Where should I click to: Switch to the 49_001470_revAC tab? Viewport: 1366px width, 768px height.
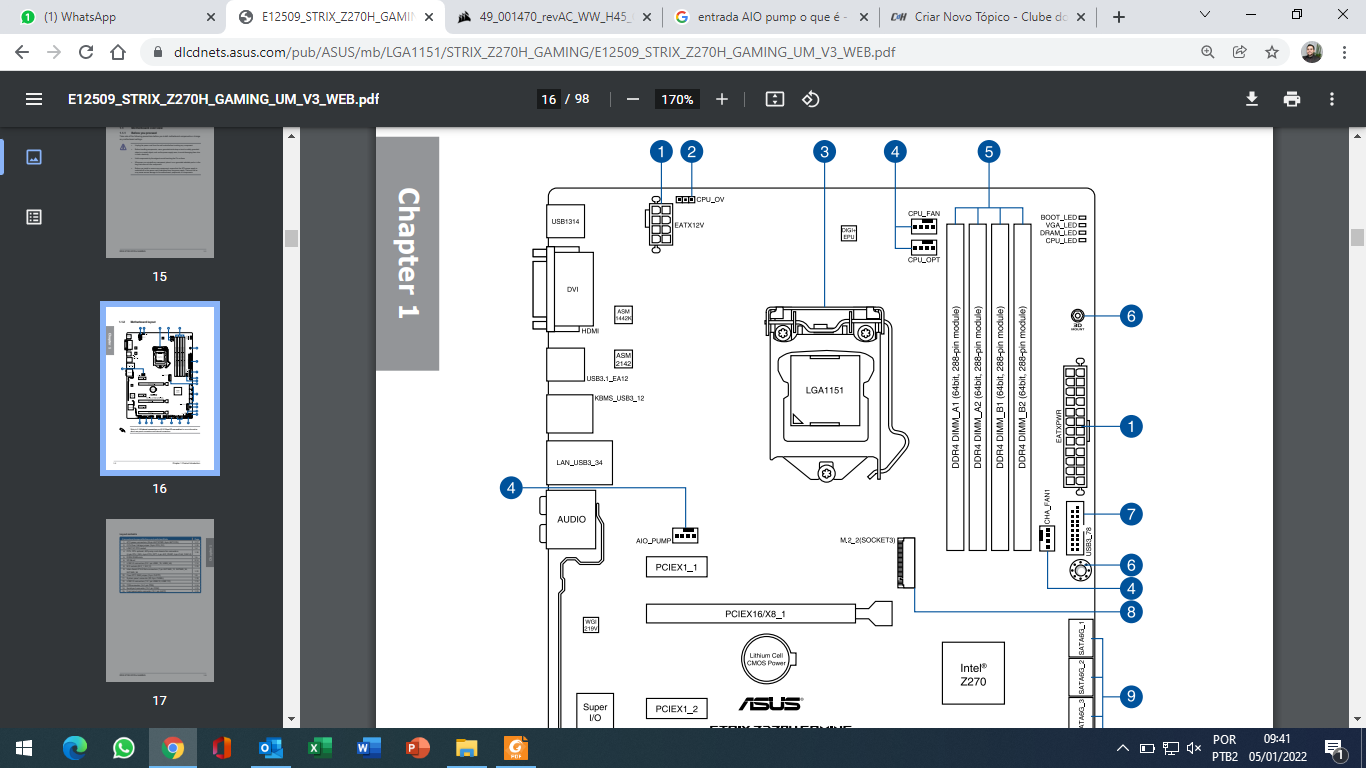[553, 17]
